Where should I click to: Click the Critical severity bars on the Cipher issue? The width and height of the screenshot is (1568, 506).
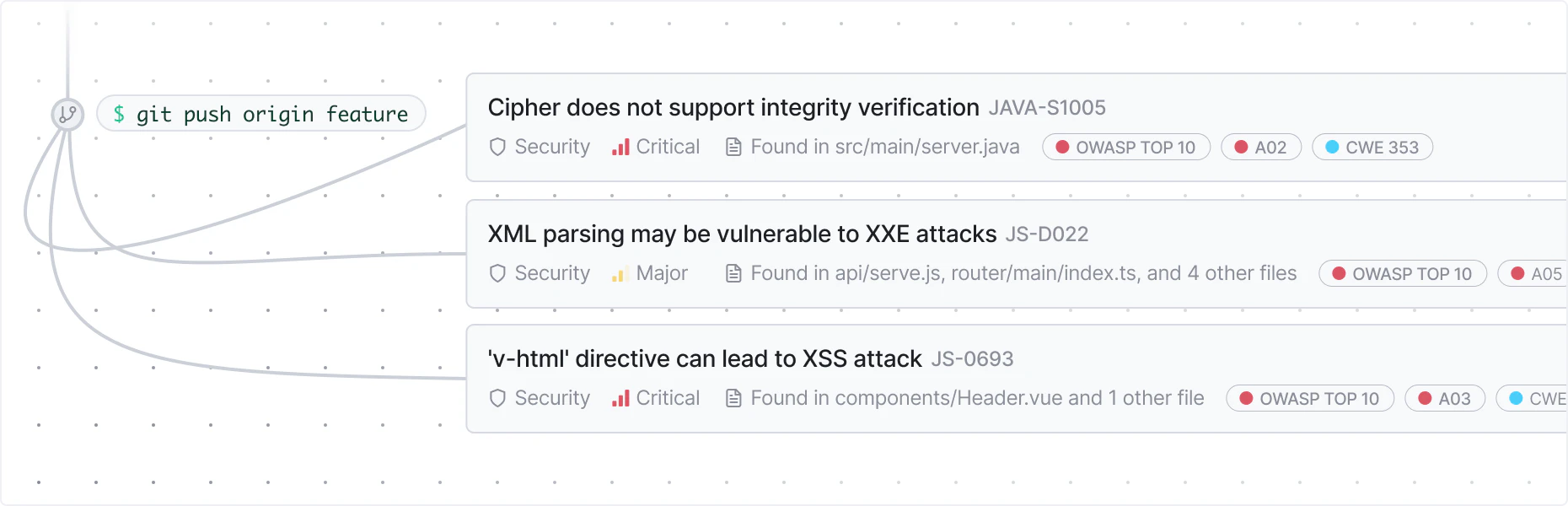click(x=621, y=148)
